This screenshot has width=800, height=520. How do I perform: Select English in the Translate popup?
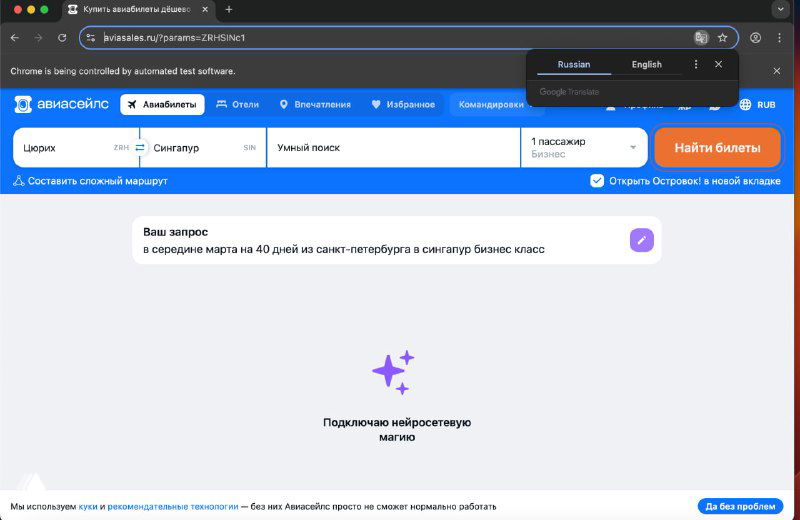pos(646,64)
